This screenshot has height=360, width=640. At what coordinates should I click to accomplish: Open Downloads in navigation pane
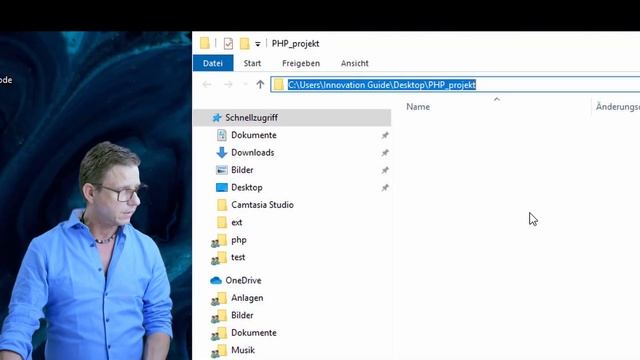pyautogui.click(x=252, y=153)
